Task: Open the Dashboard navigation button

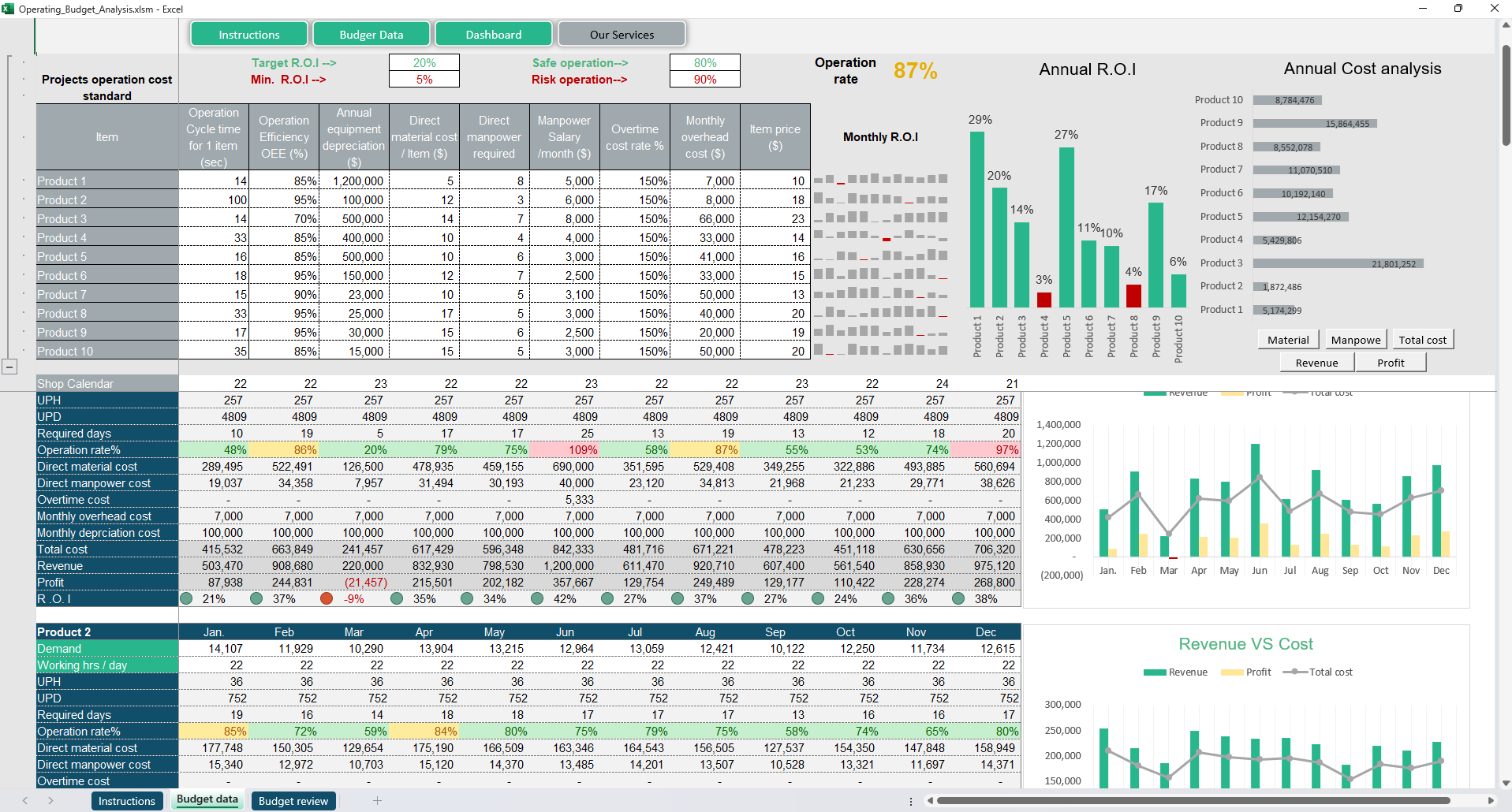Action: (494, 35)
